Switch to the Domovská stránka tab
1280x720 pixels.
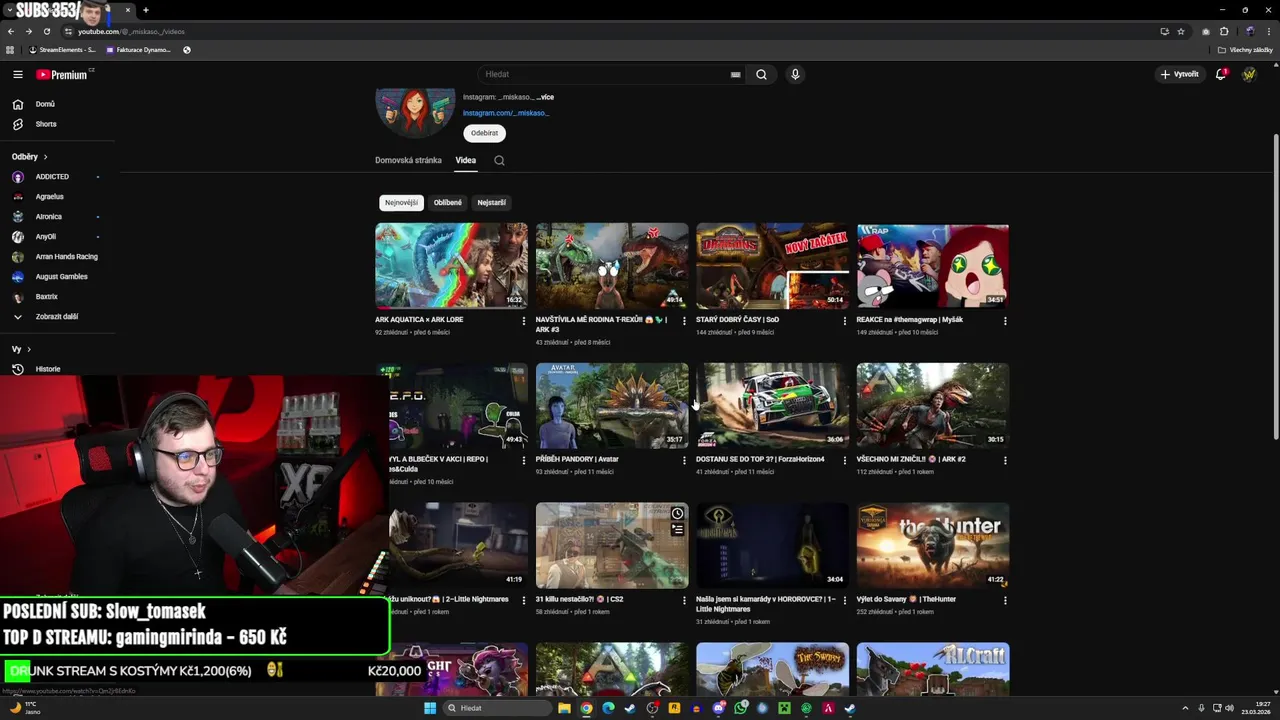click(408, 160)
